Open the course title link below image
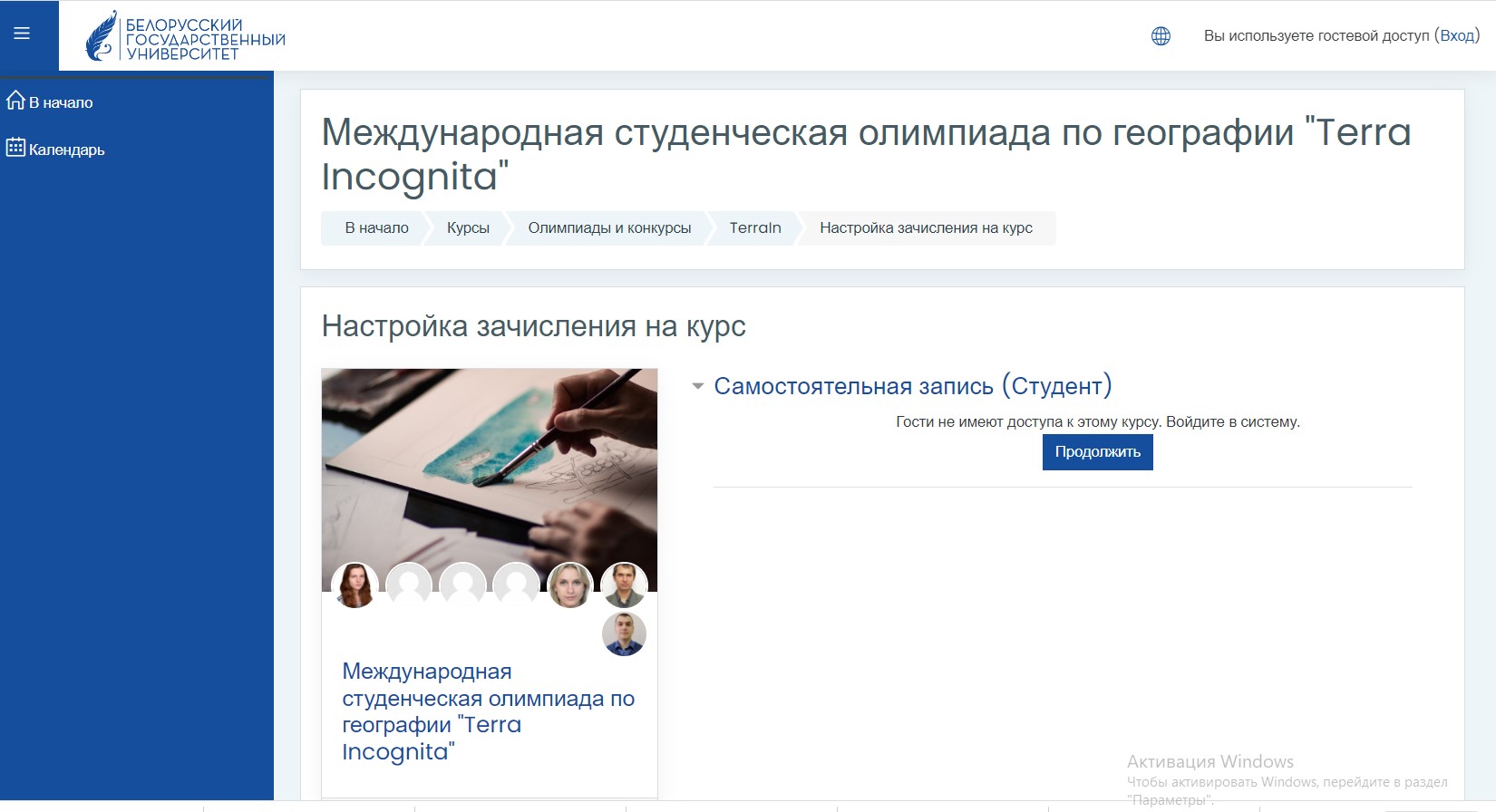The image size is (1496, 812). pyautogui.click(x=488, y=711)
